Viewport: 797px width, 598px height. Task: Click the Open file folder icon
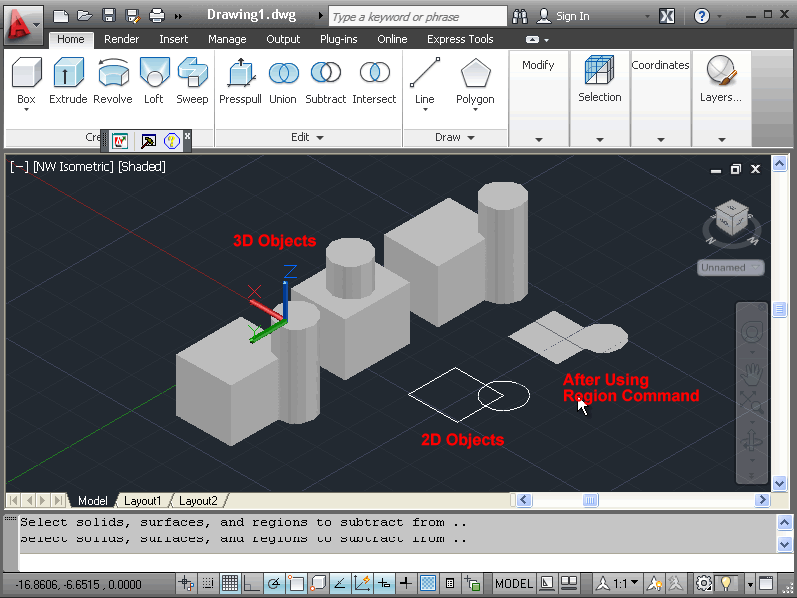[x=84, y=16]
